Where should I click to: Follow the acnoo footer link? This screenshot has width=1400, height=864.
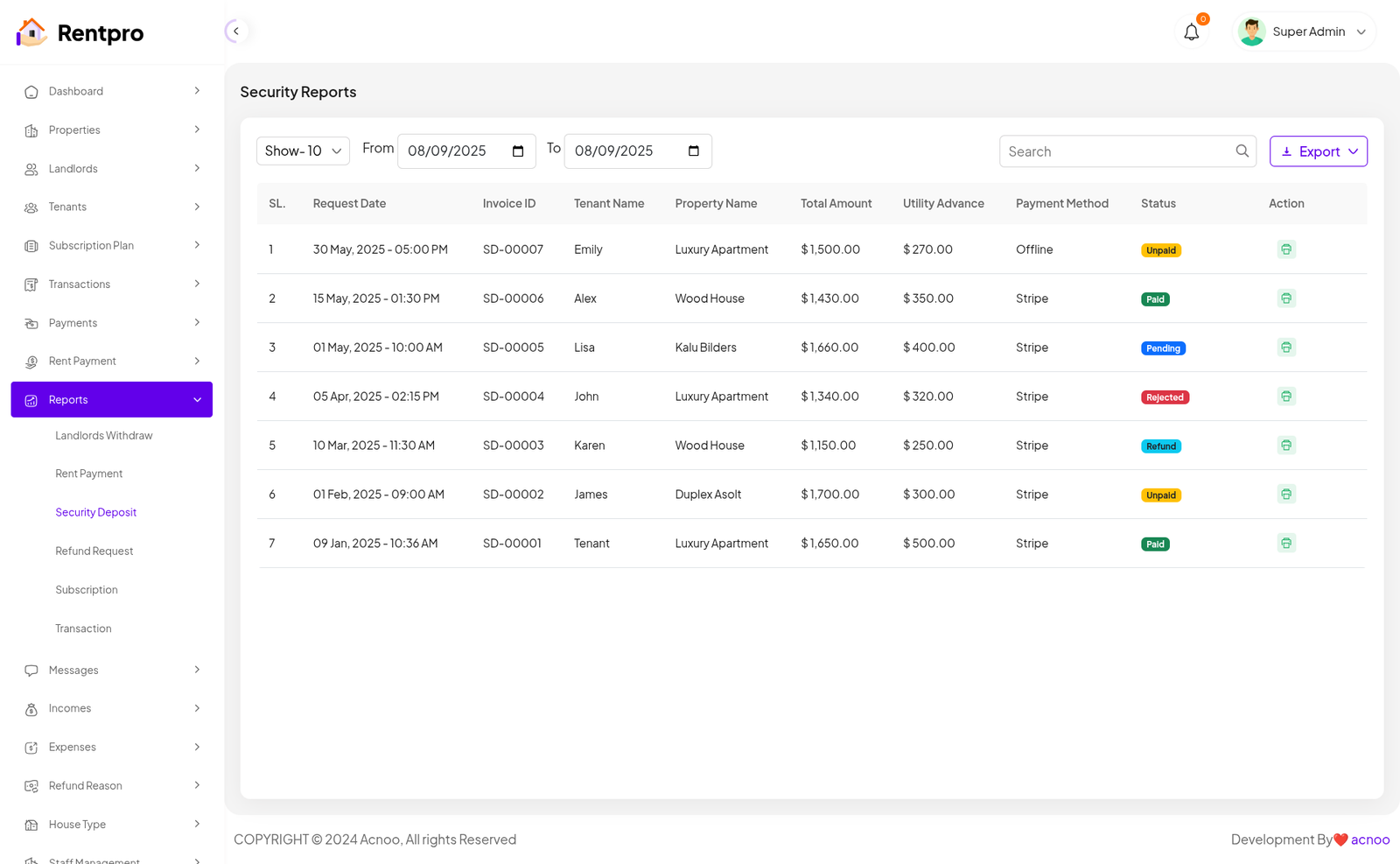pos(1369,839)
